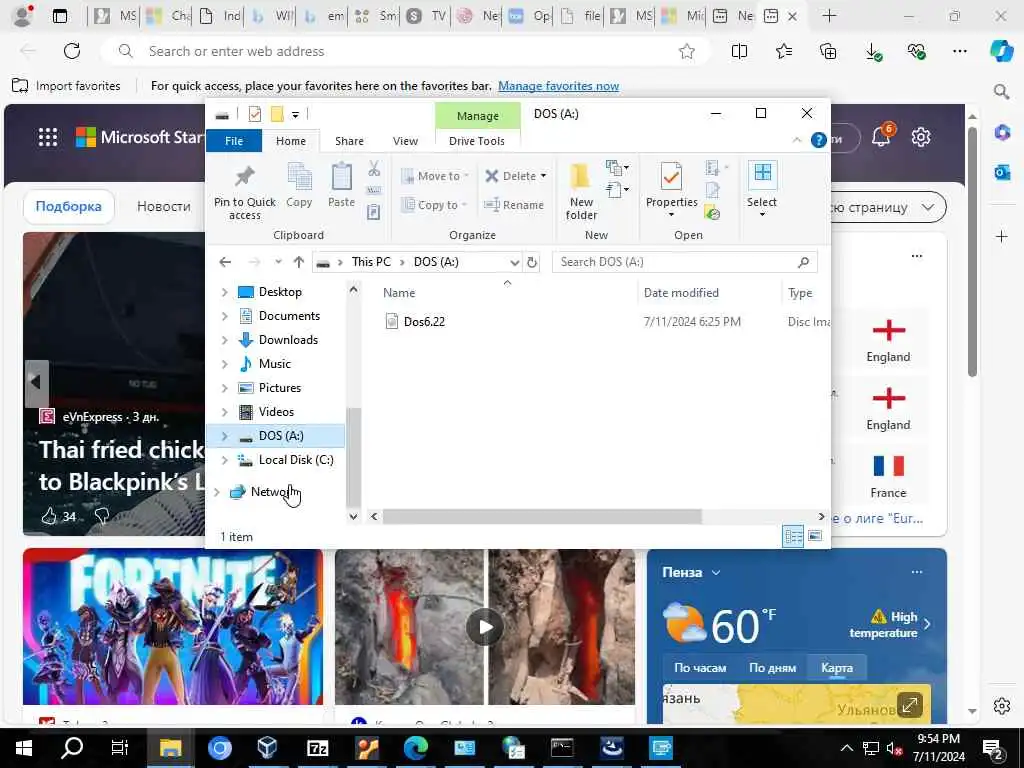This screenshot has width=1024, height=768.
Task: Click the New folder icon in title bar
Action: [277, 114]
